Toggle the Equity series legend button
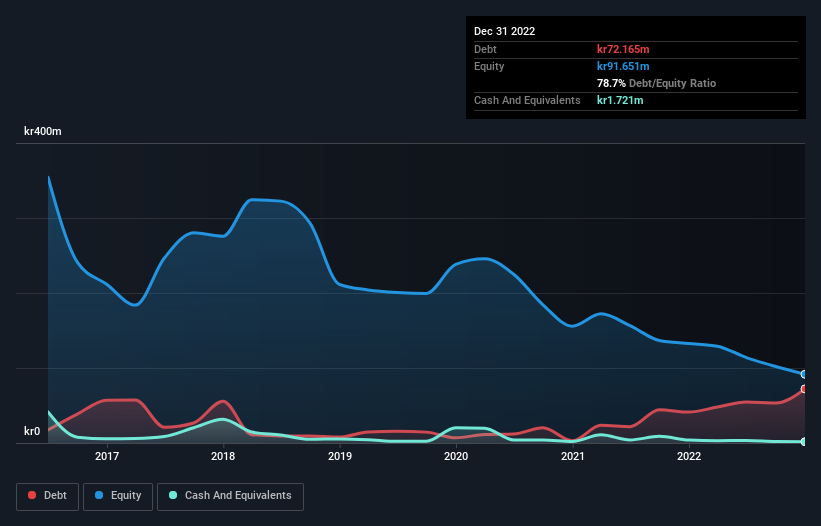 [x=118, y=496]
